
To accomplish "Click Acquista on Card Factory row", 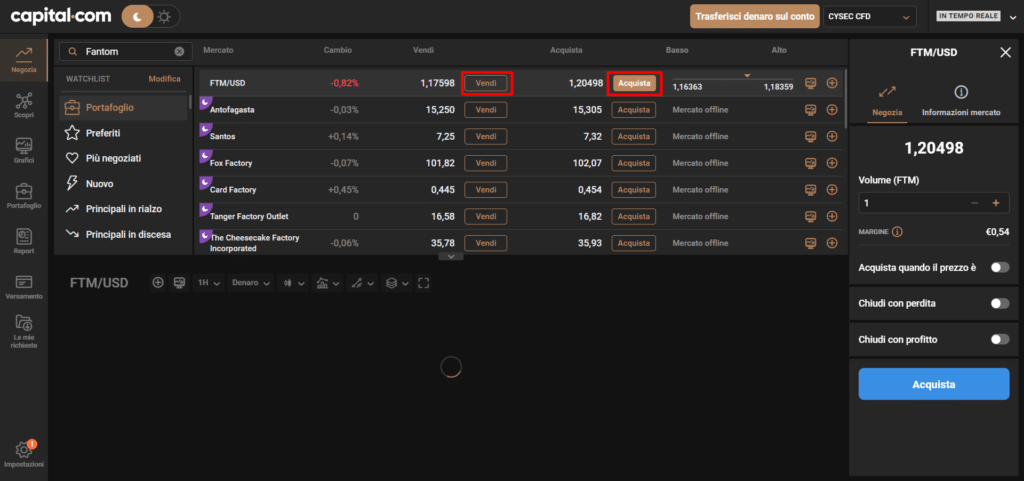I will point(634,189).
